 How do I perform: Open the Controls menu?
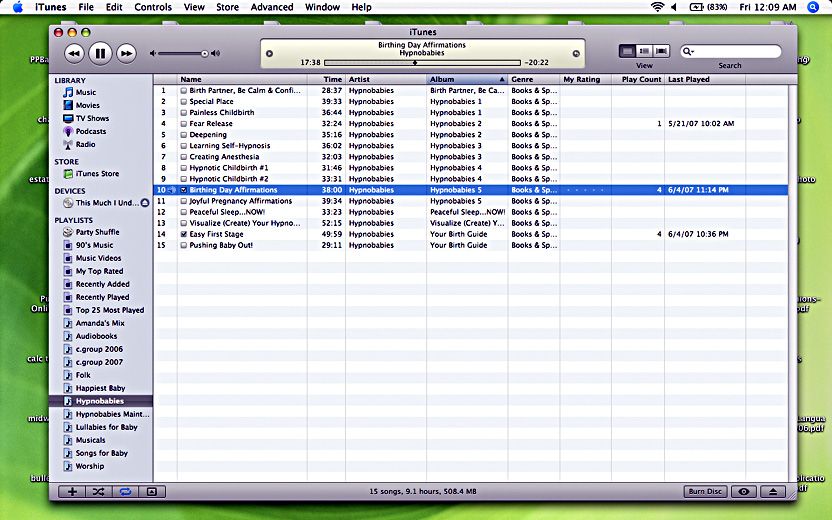click(153, 7)
